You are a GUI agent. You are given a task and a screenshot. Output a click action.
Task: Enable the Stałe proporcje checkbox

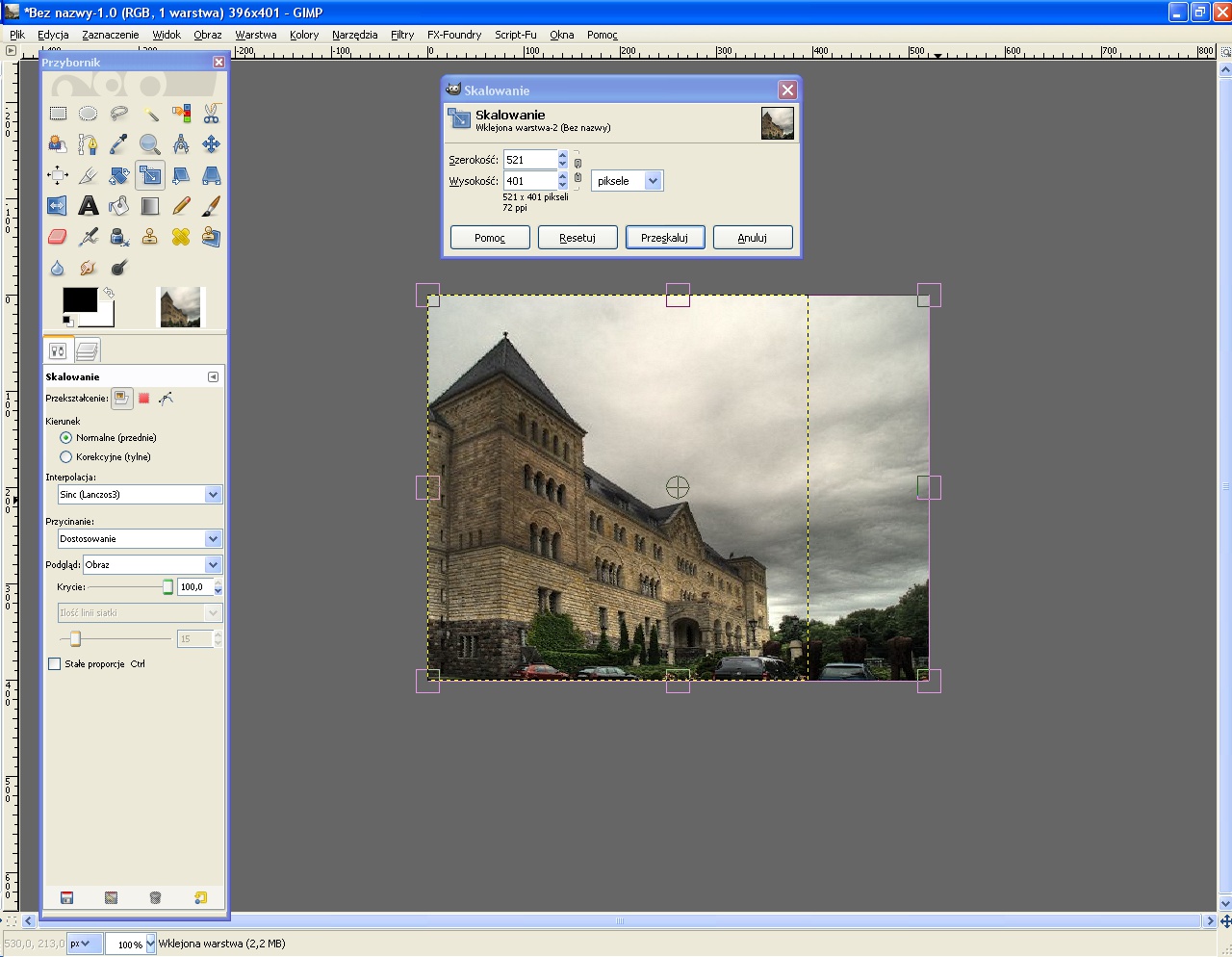tap(55, 664)
